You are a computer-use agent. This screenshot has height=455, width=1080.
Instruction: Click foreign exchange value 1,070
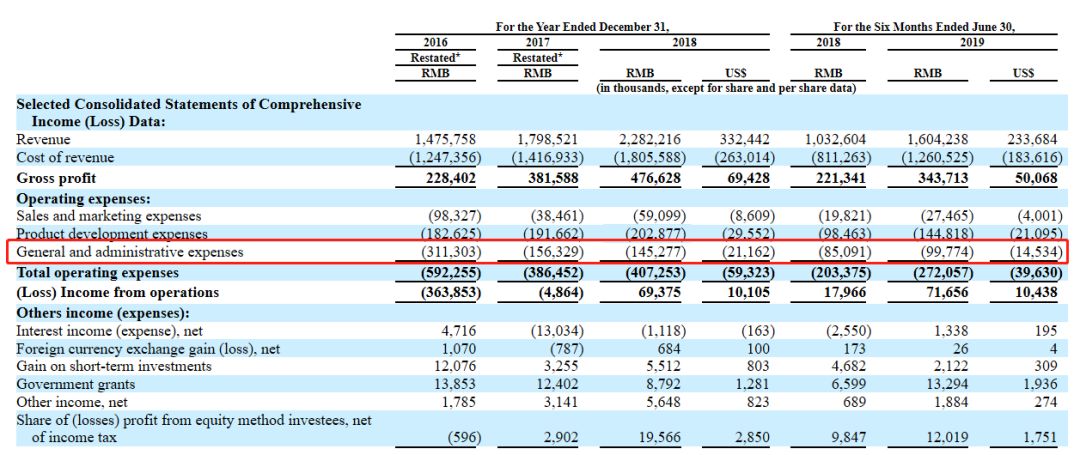[461, 349]
